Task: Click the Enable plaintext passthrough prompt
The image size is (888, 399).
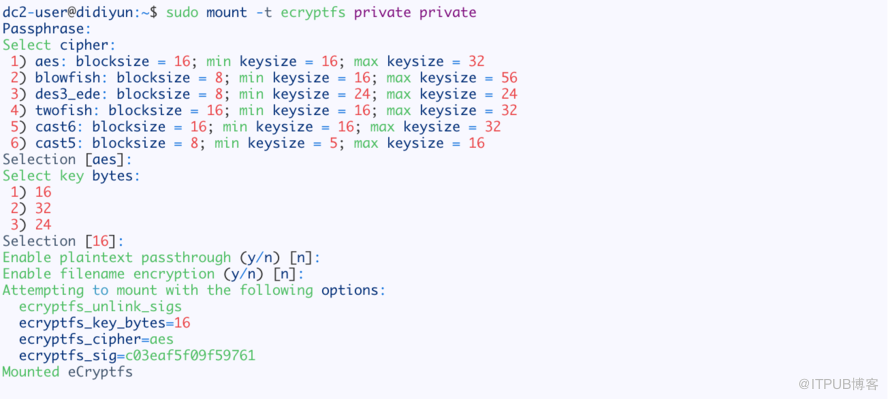Action: click(x=161, y=258)
